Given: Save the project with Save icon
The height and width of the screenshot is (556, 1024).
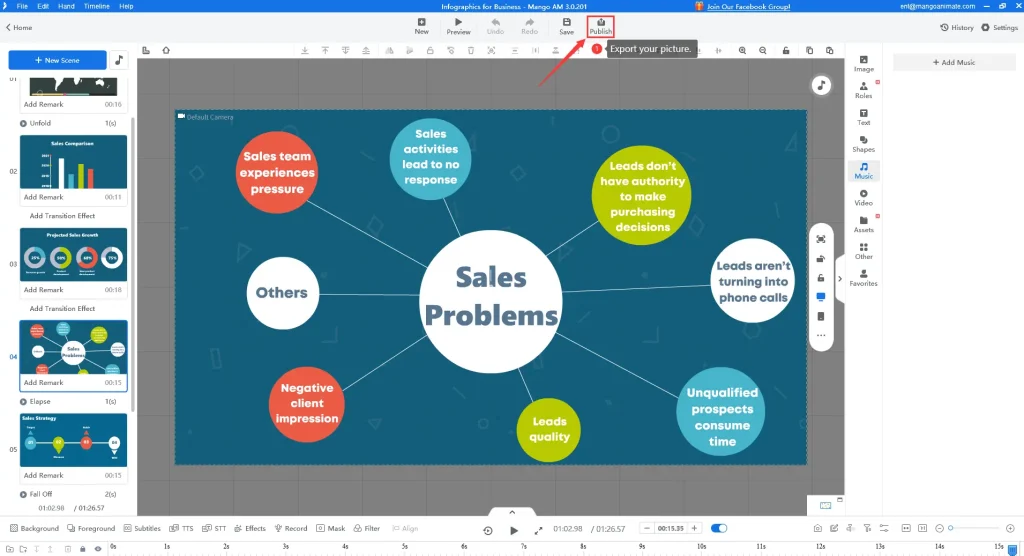Looking at the screenshot, I should click(566, 26).
